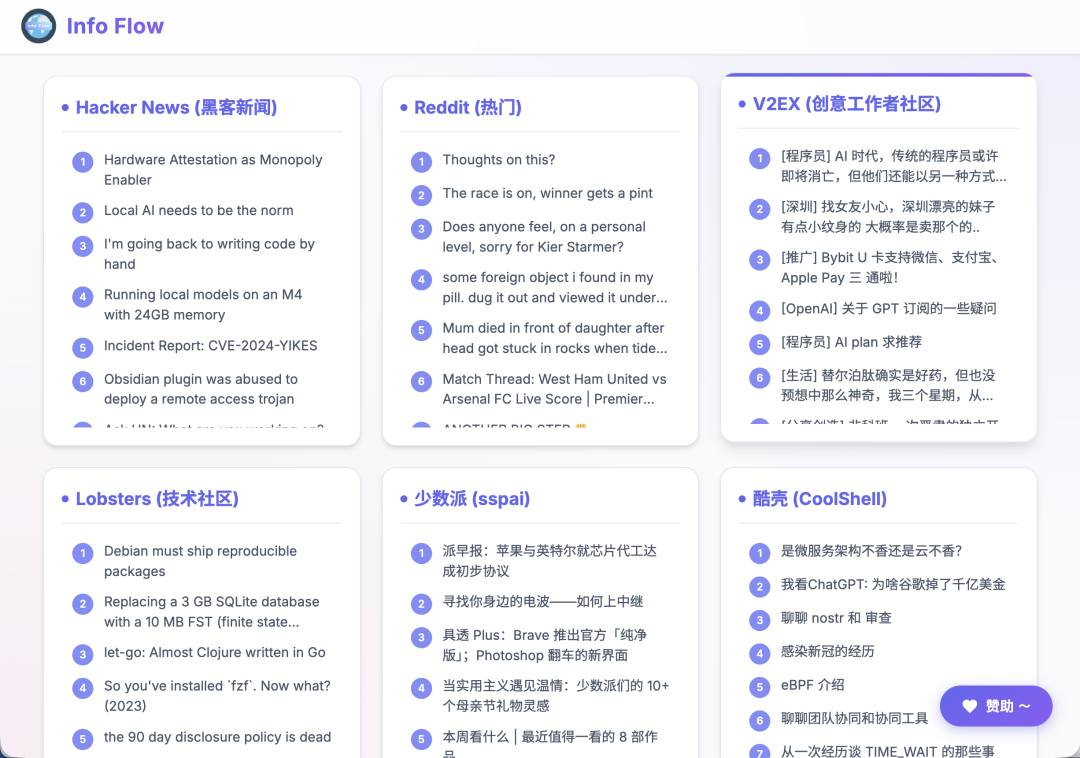Open Lobsters (技术社区) section heading

pos(157,498)
